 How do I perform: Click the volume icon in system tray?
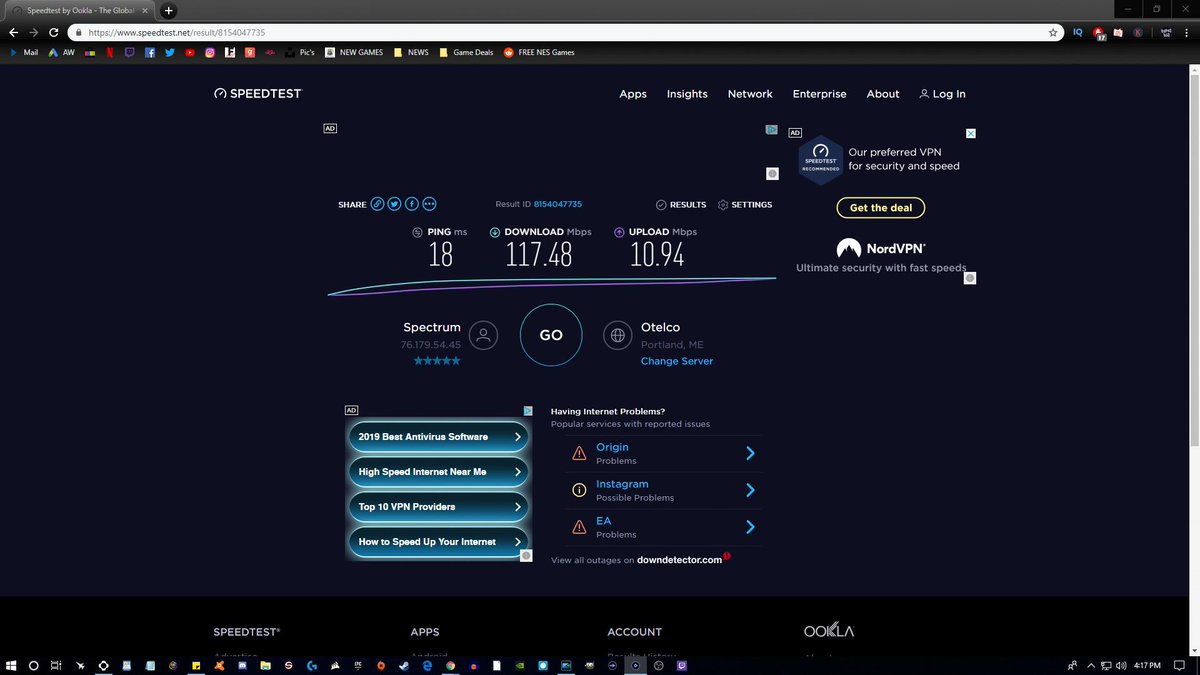click(x=1121, y=665)
